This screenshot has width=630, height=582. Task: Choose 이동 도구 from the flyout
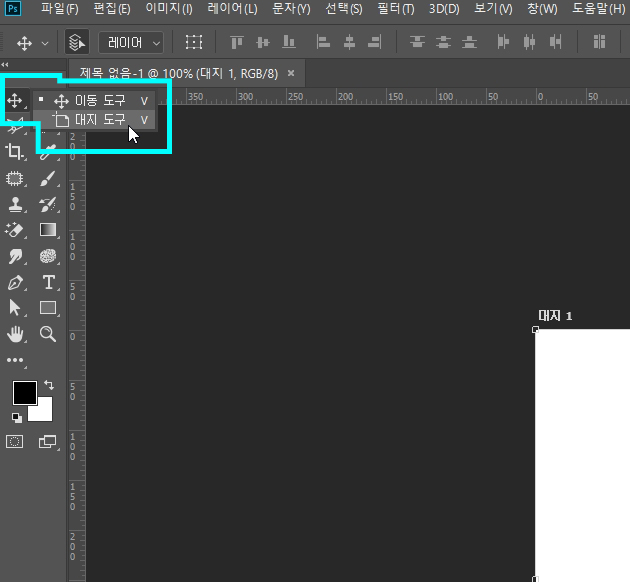click(94, 101)
